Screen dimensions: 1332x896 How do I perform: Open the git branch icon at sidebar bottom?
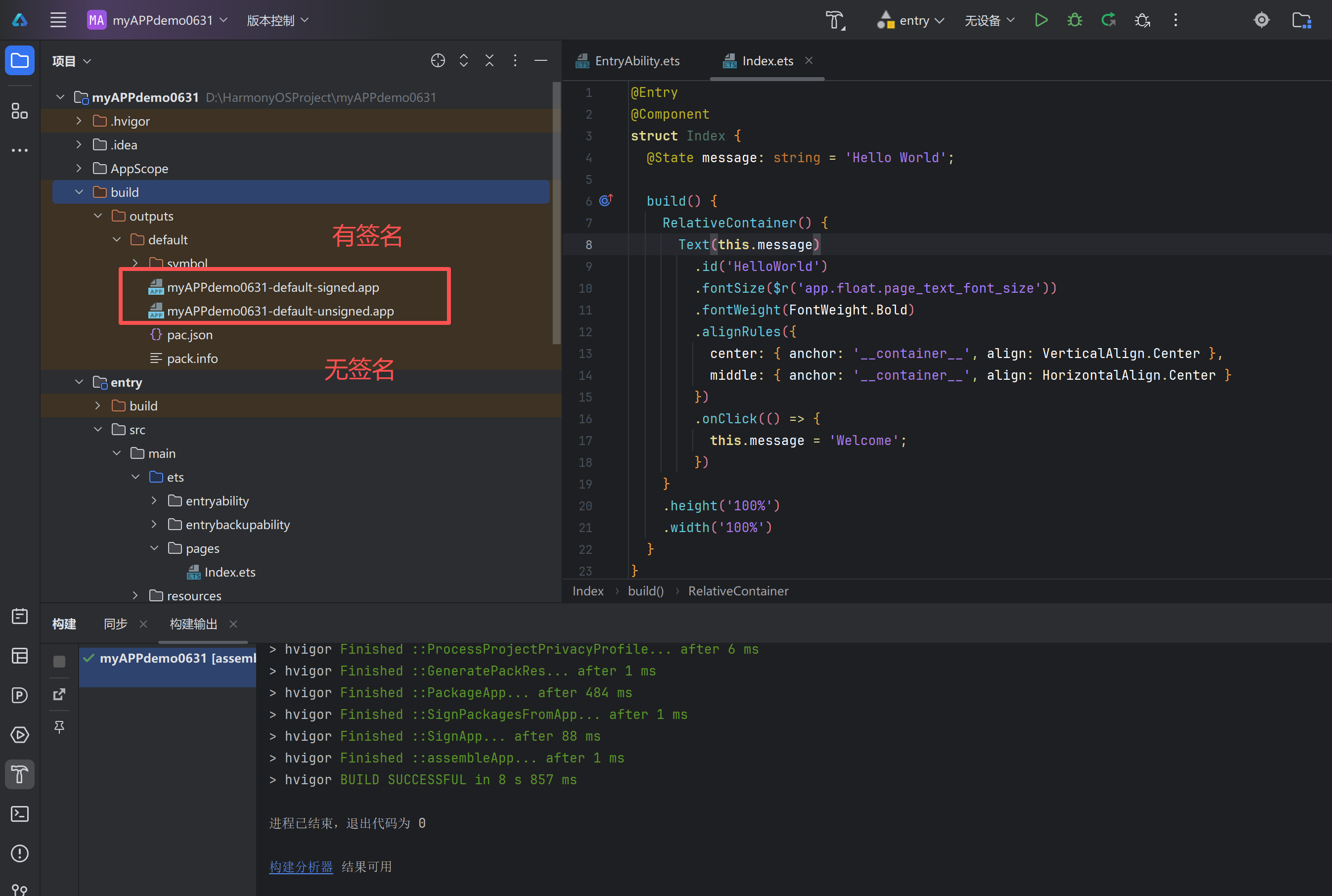(20, 889)
